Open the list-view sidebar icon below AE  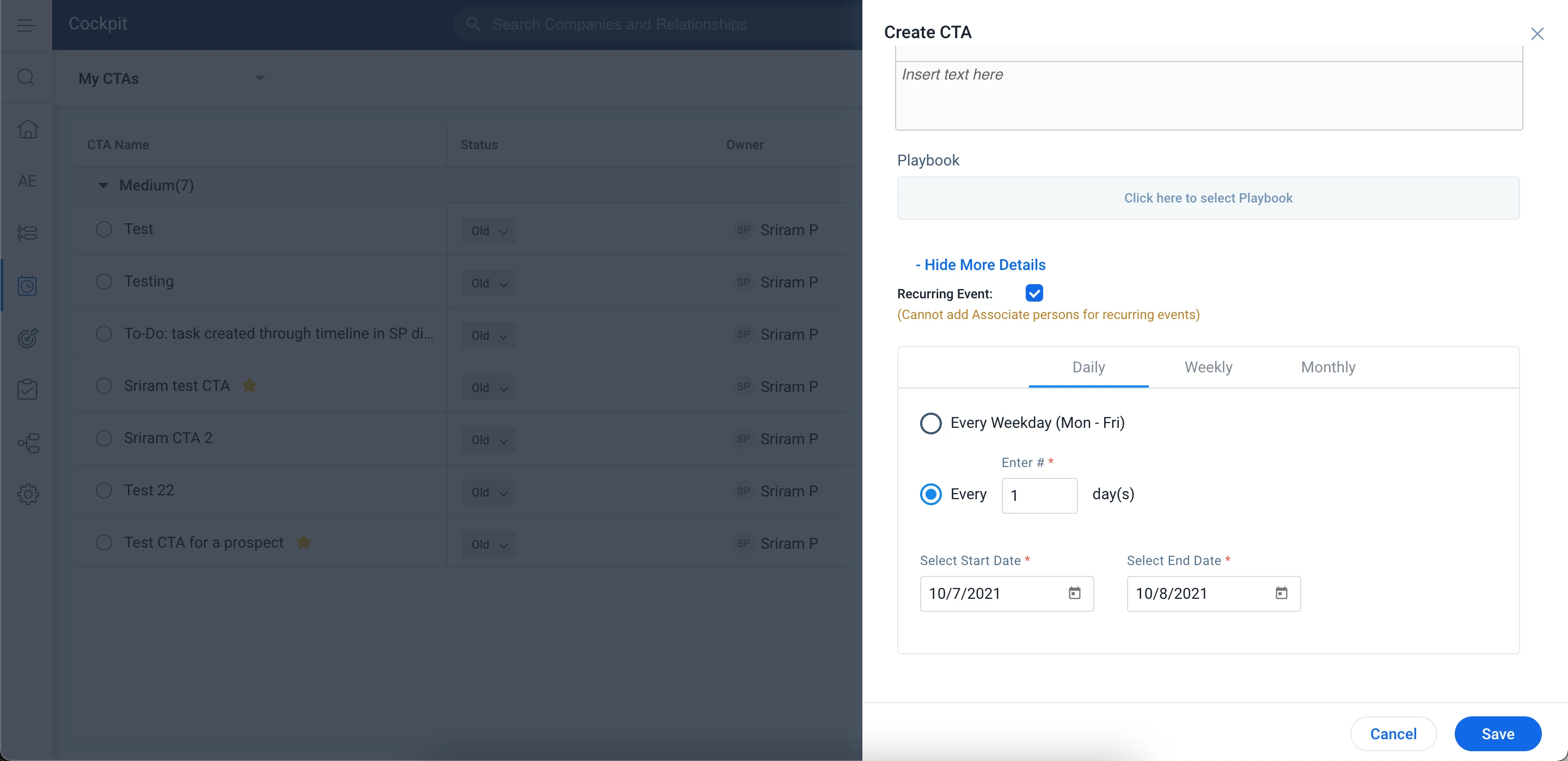[x=27, y=232]
